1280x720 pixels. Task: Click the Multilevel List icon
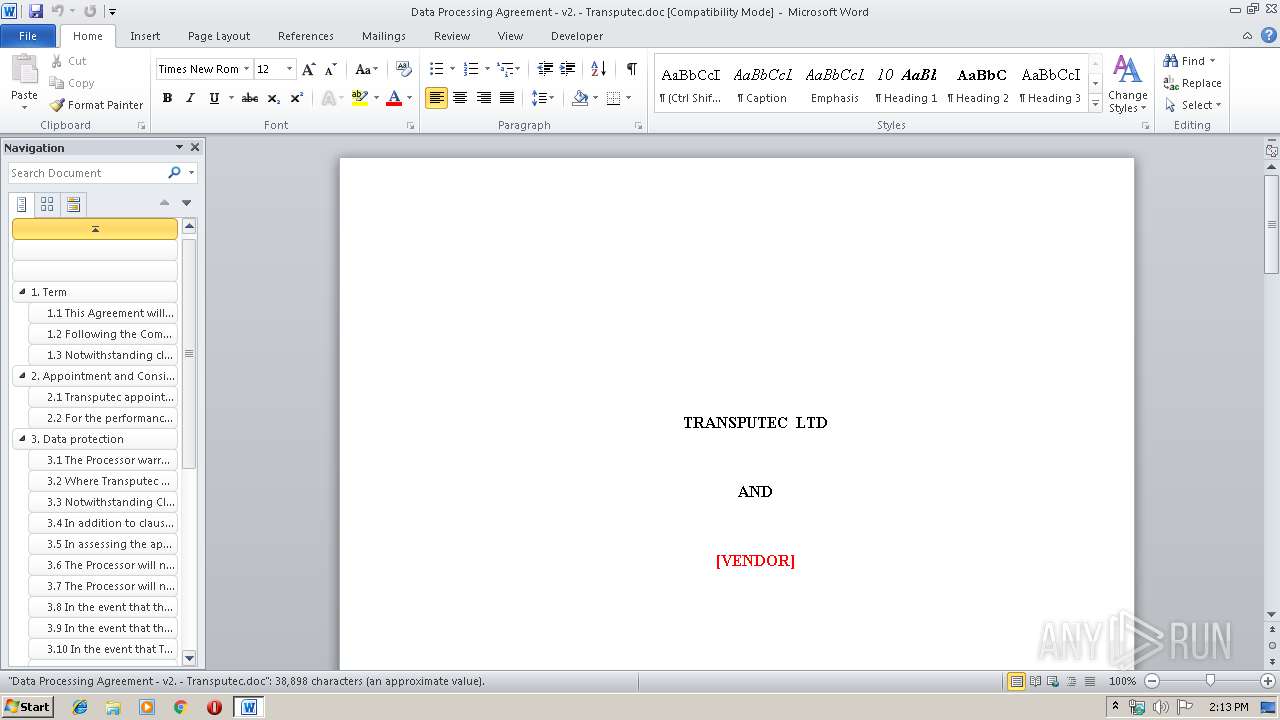pos(505,69)
